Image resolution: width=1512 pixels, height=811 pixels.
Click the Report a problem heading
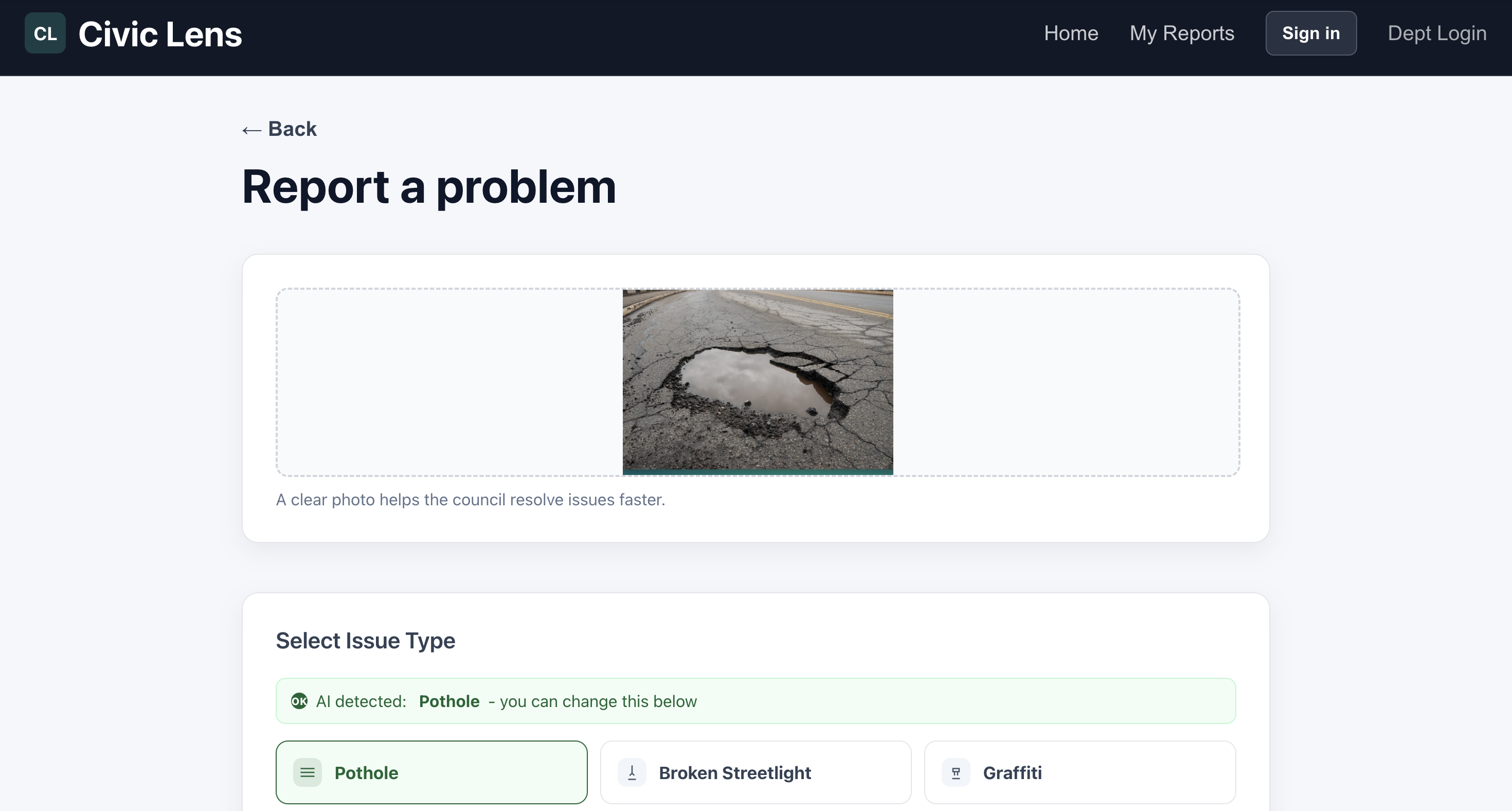pyautogui.click(x=428, y=187)
